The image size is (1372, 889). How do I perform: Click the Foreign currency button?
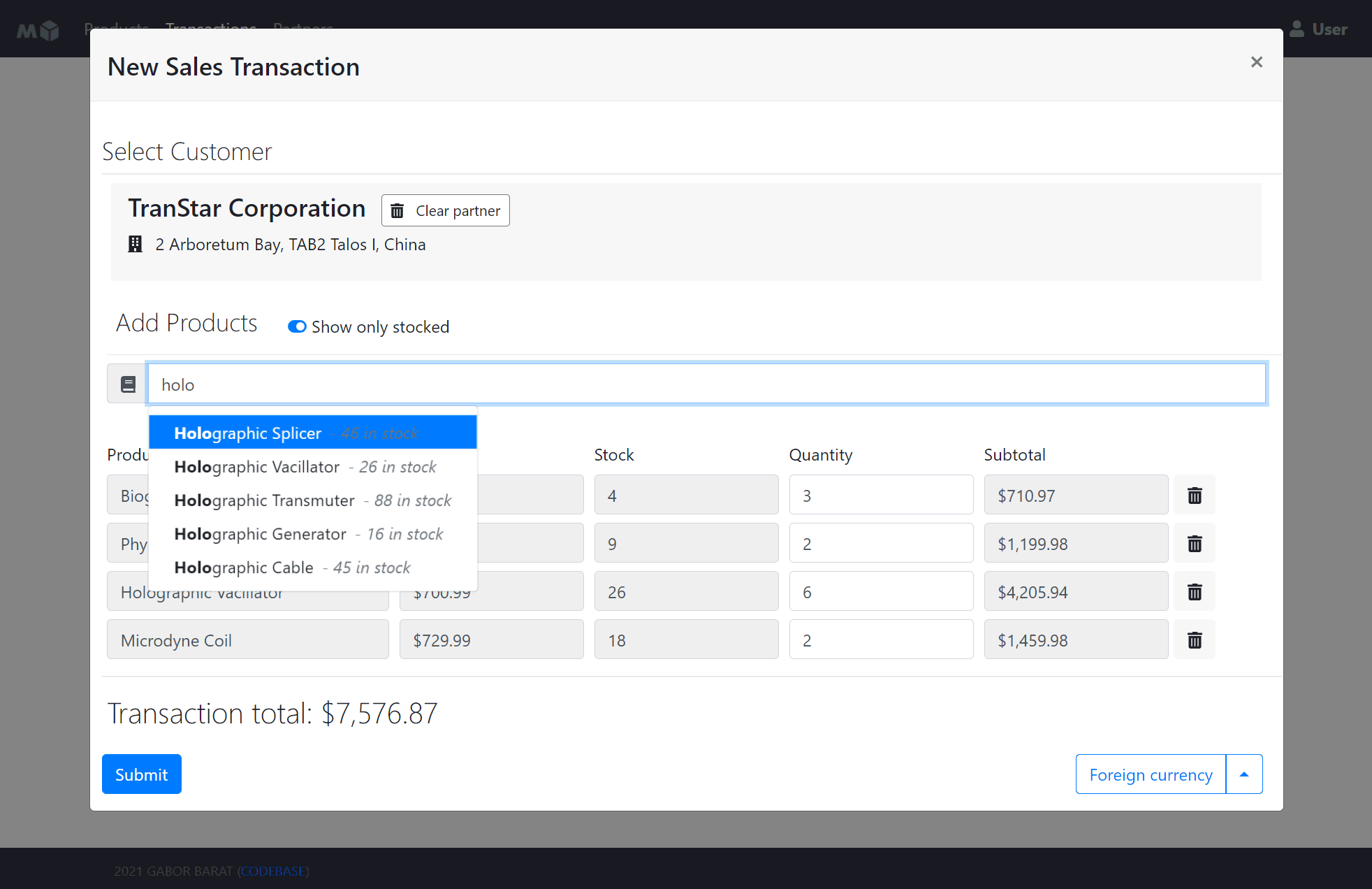coord(1150,774)
